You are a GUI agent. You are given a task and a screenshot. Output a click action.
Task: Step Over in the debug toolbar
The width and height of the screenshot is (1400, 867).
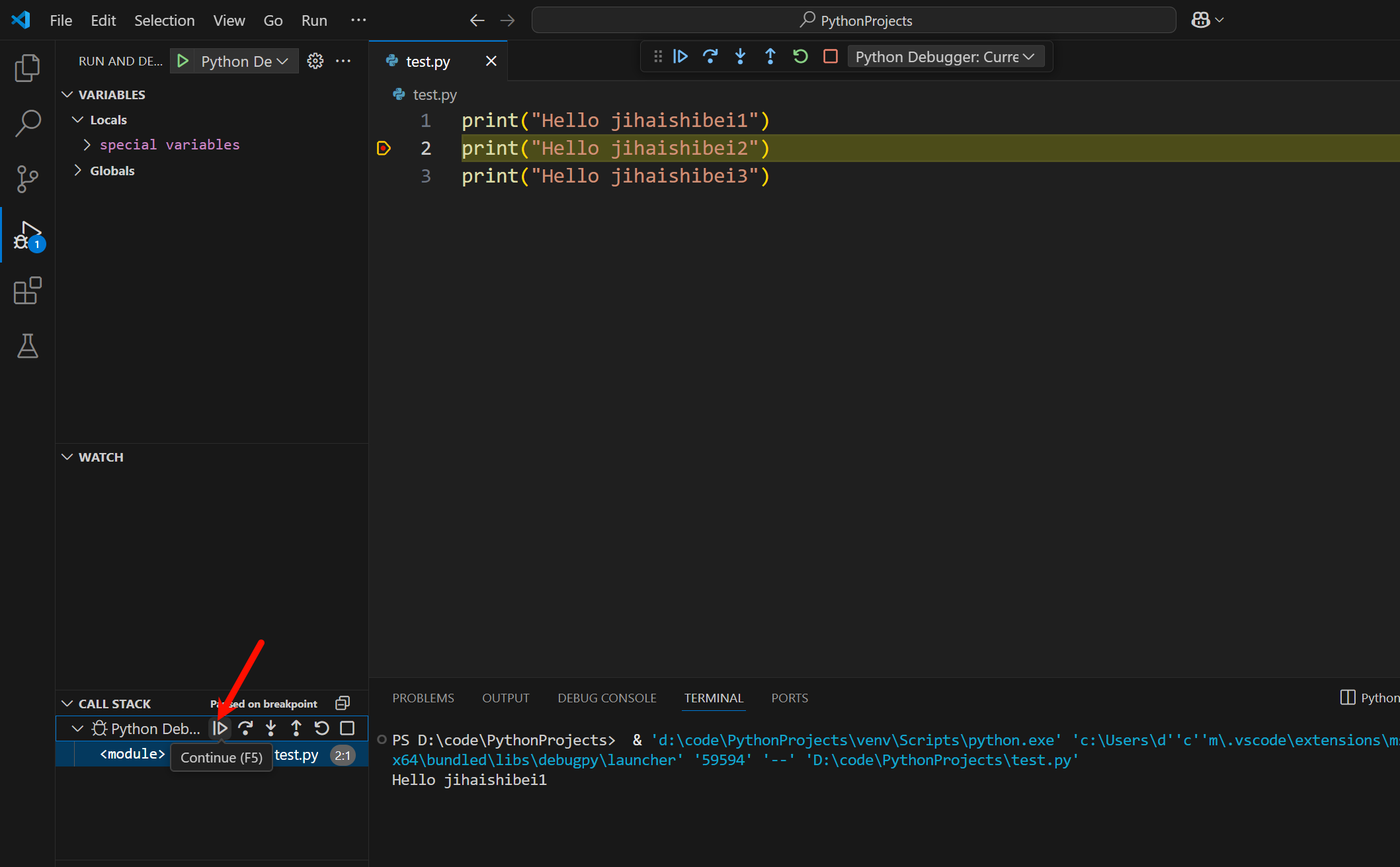710,56
